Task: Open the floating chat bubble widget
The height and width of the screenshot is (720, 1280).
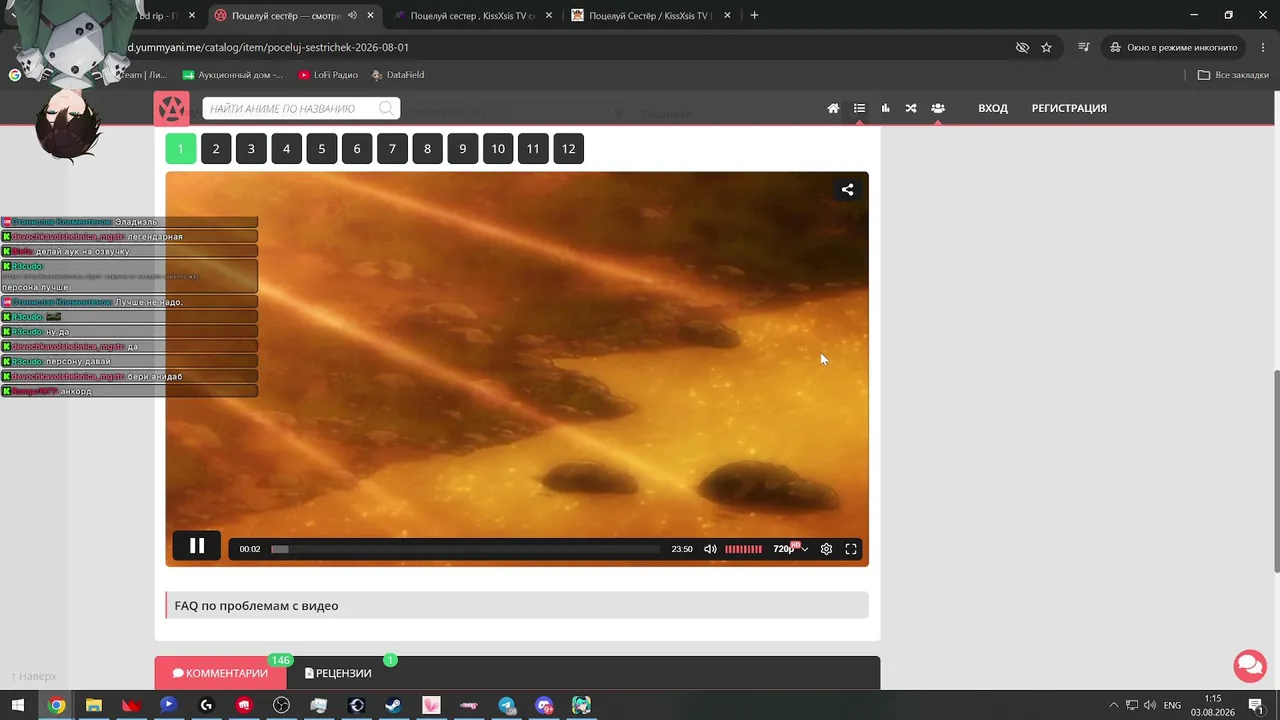Action: [x=1250, y=665]
